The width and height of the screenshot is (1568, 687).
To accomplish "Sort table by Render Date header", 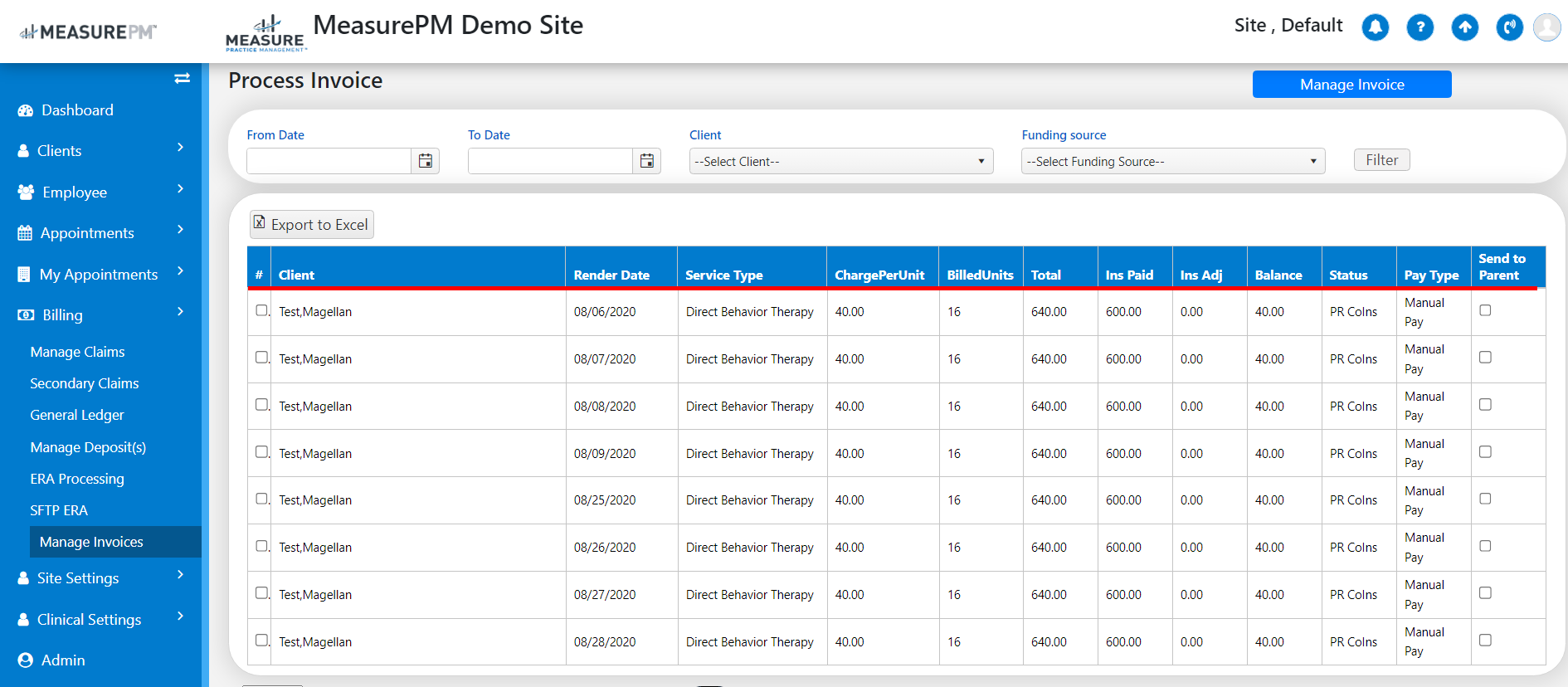I will click(x=611, y=275).
